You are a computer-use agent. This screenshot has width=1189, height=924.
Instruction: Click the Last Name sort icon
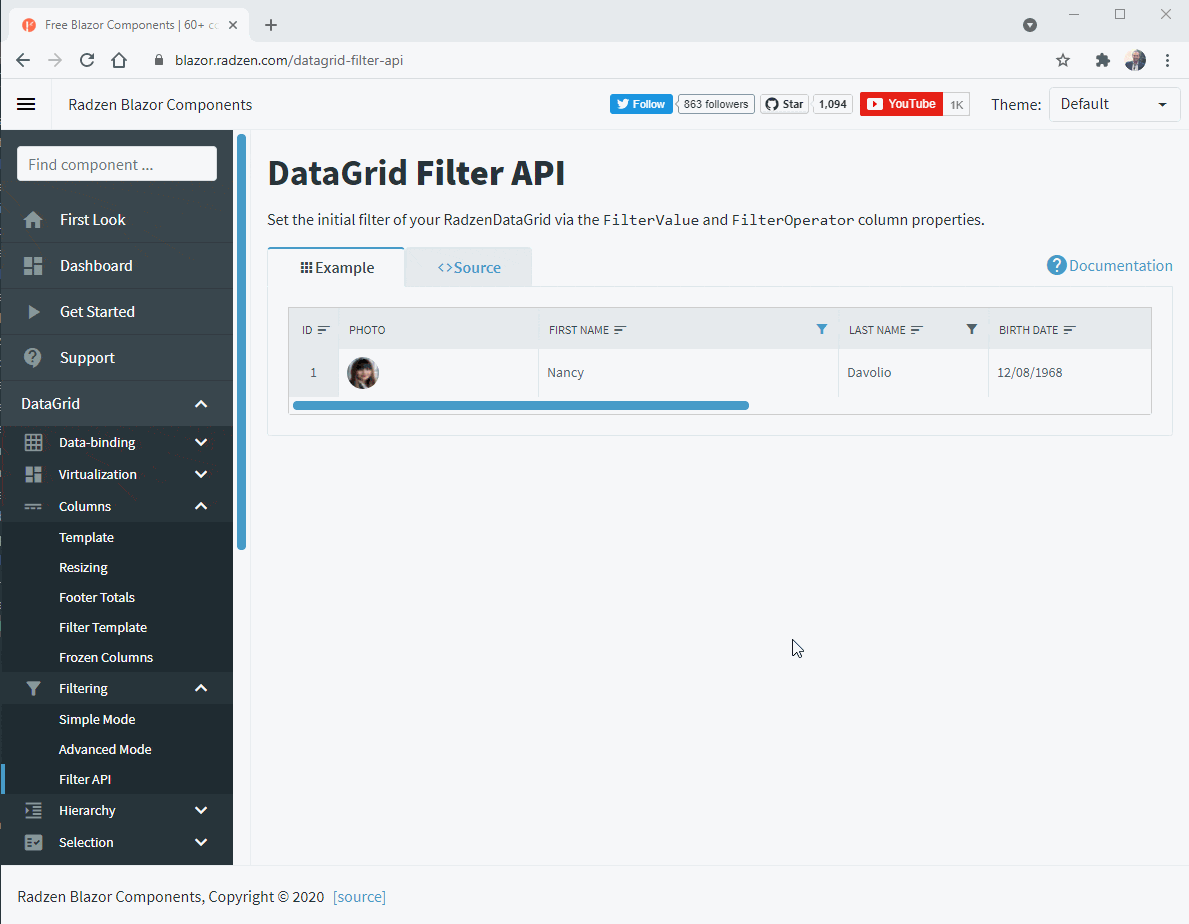point(917,330)
